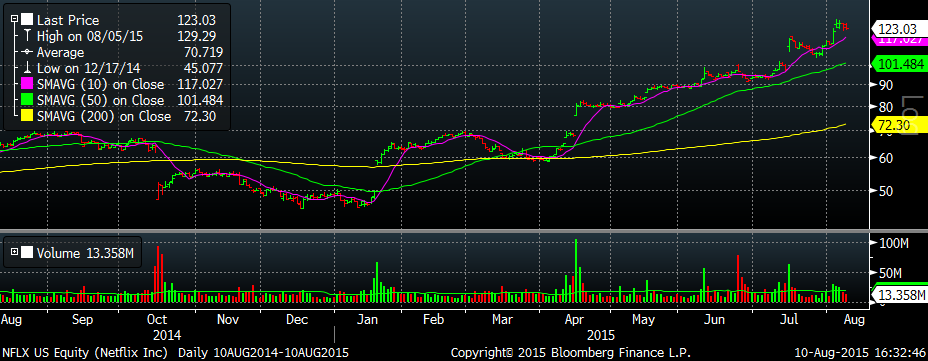The height and width of the screenshot is (361, 928).
Task: Select "SMAVG (200) on Close" legend label
Action: 104,117
